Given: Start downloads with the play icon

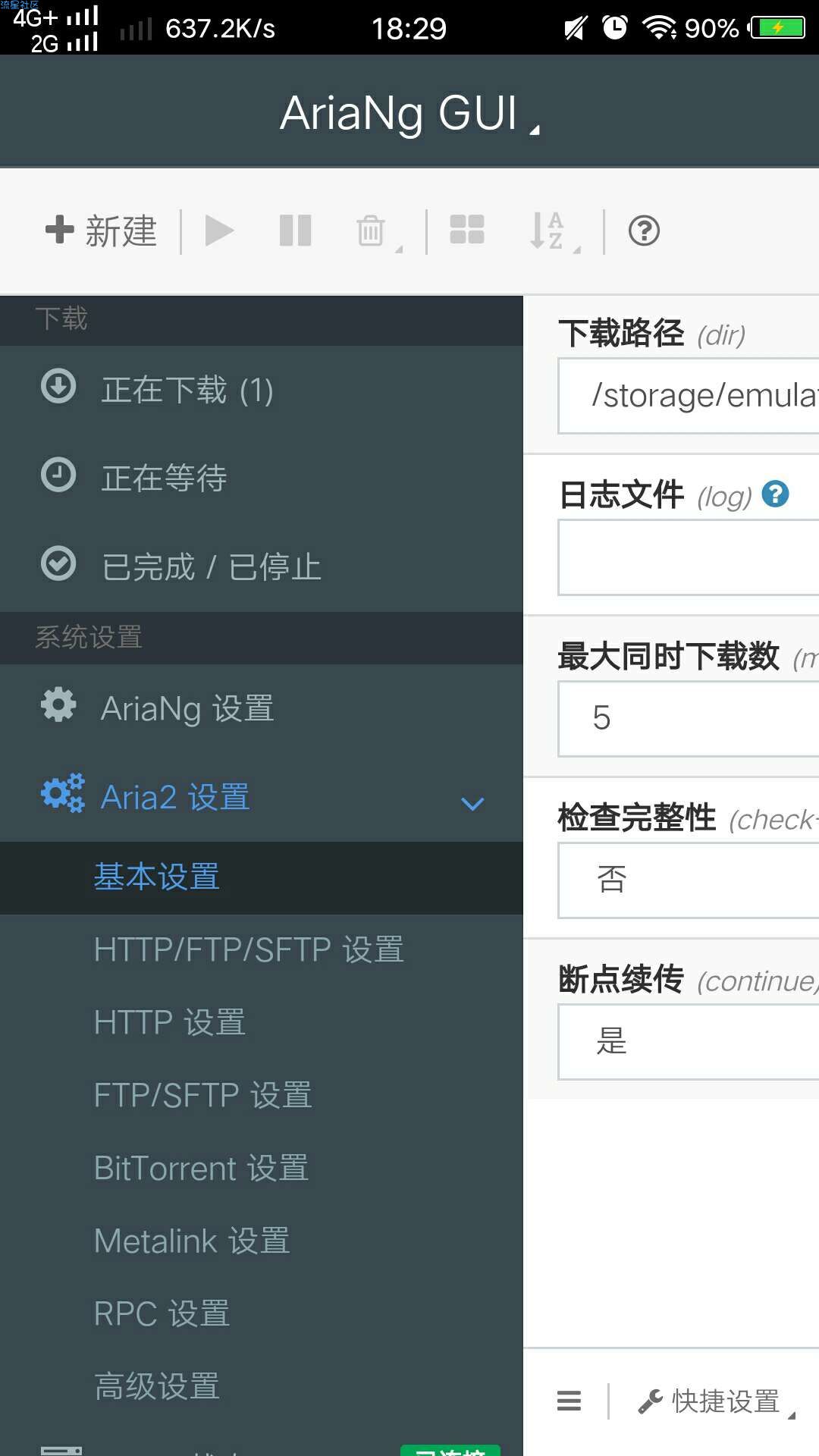Looking at the screenshot, I should pyautogui.click(x=219, y=231).
